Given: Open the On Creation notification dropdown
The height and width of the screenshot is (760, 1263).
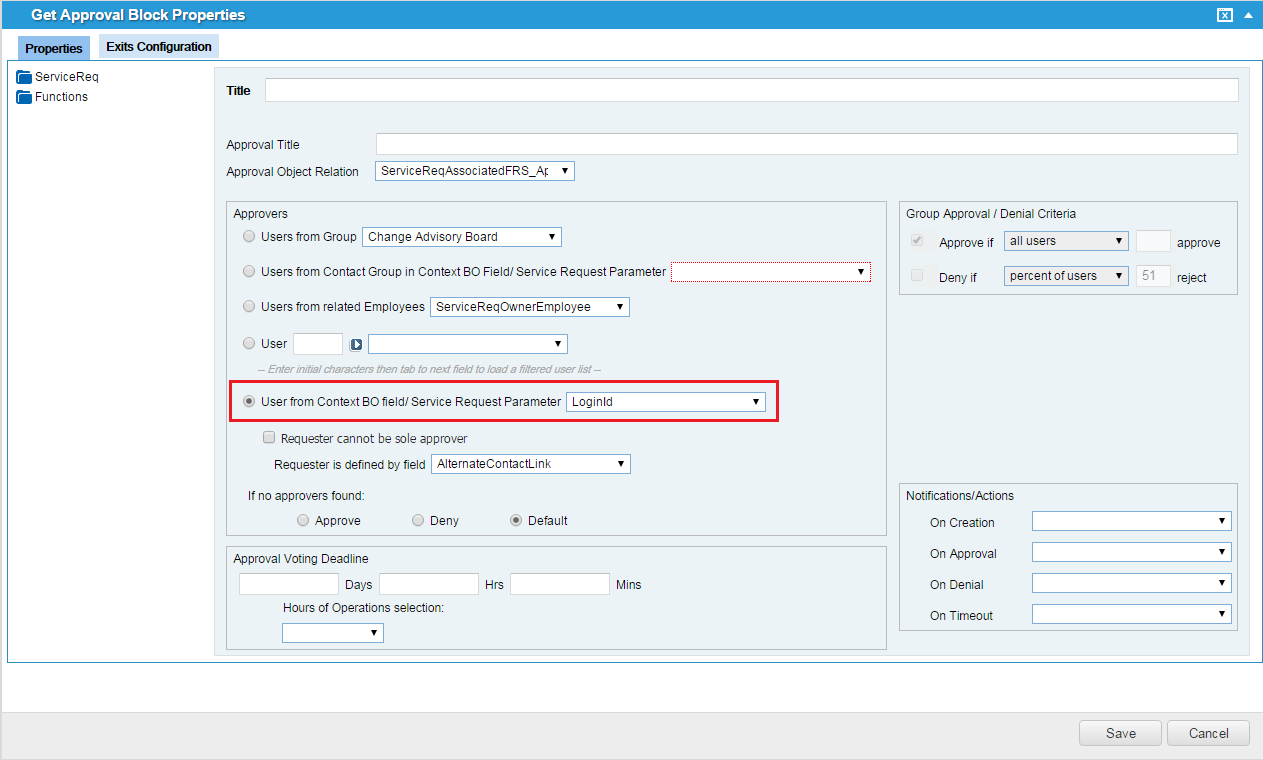Looking at the screenshot, I should pos(1131,521).
